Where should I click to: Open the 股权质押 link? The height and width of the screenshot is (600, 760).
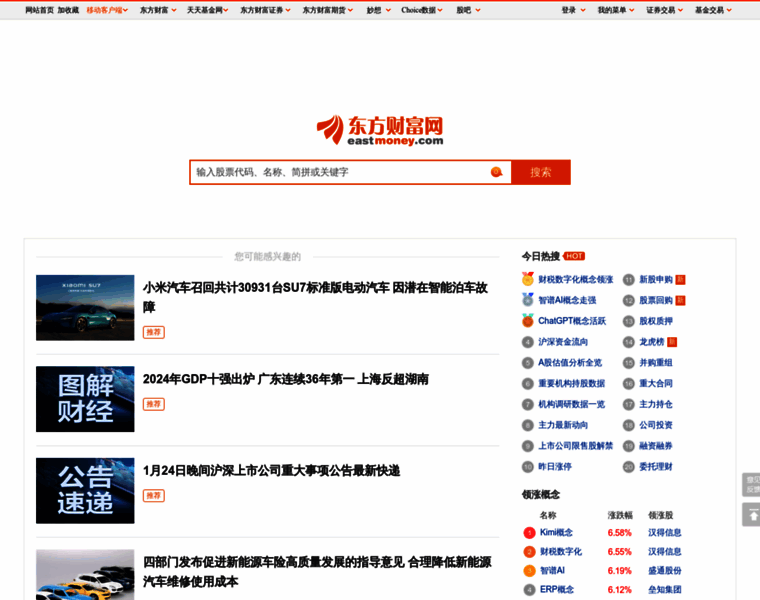pyautogui.click(x=656, y=321)
